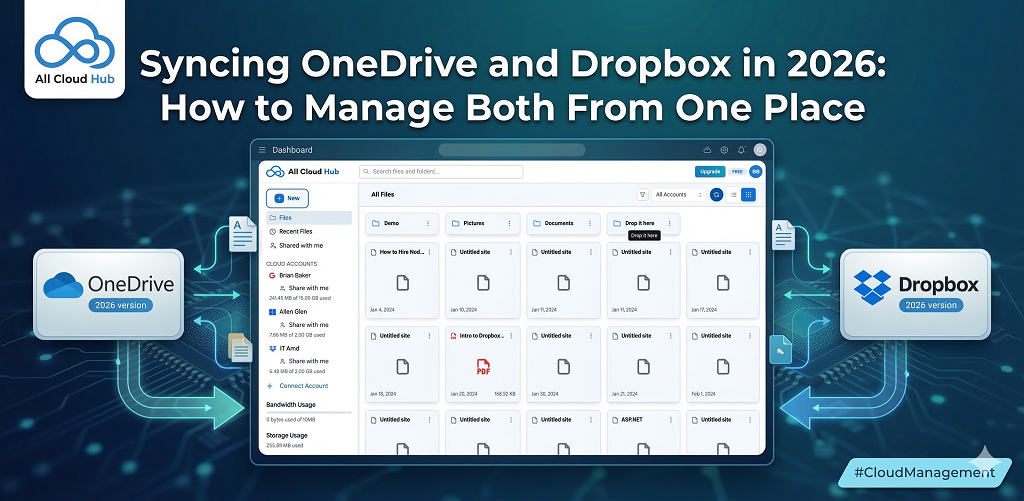Open Share with me under IT Amd

pos(304,361)
